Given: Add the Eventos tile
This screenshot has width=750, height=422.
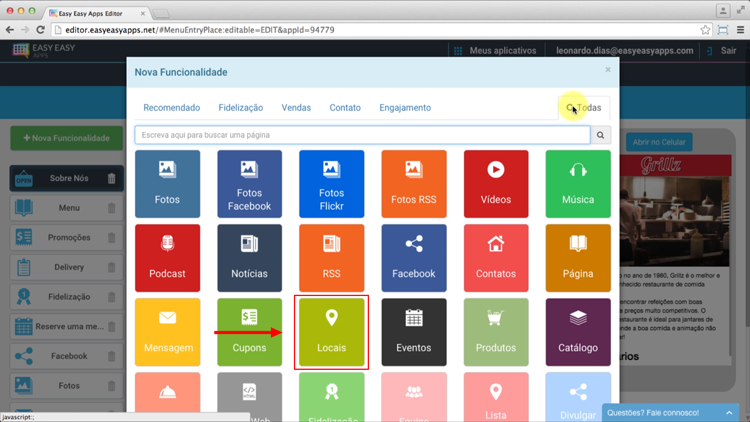Looking at the screenshot, I should pyautogui.click(x=413, y=331).
